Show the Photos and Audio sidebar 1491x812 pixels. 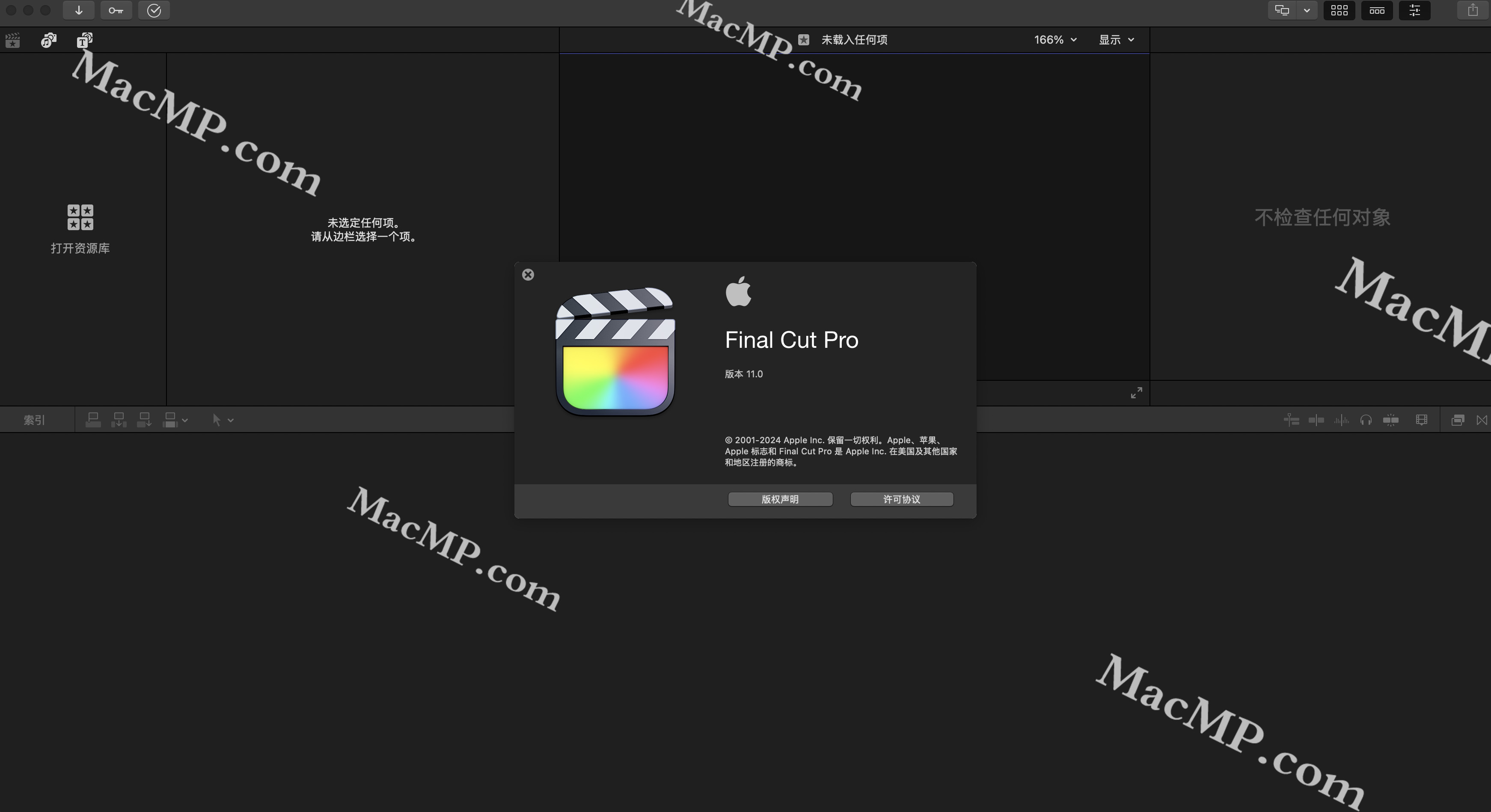[49, 41]
